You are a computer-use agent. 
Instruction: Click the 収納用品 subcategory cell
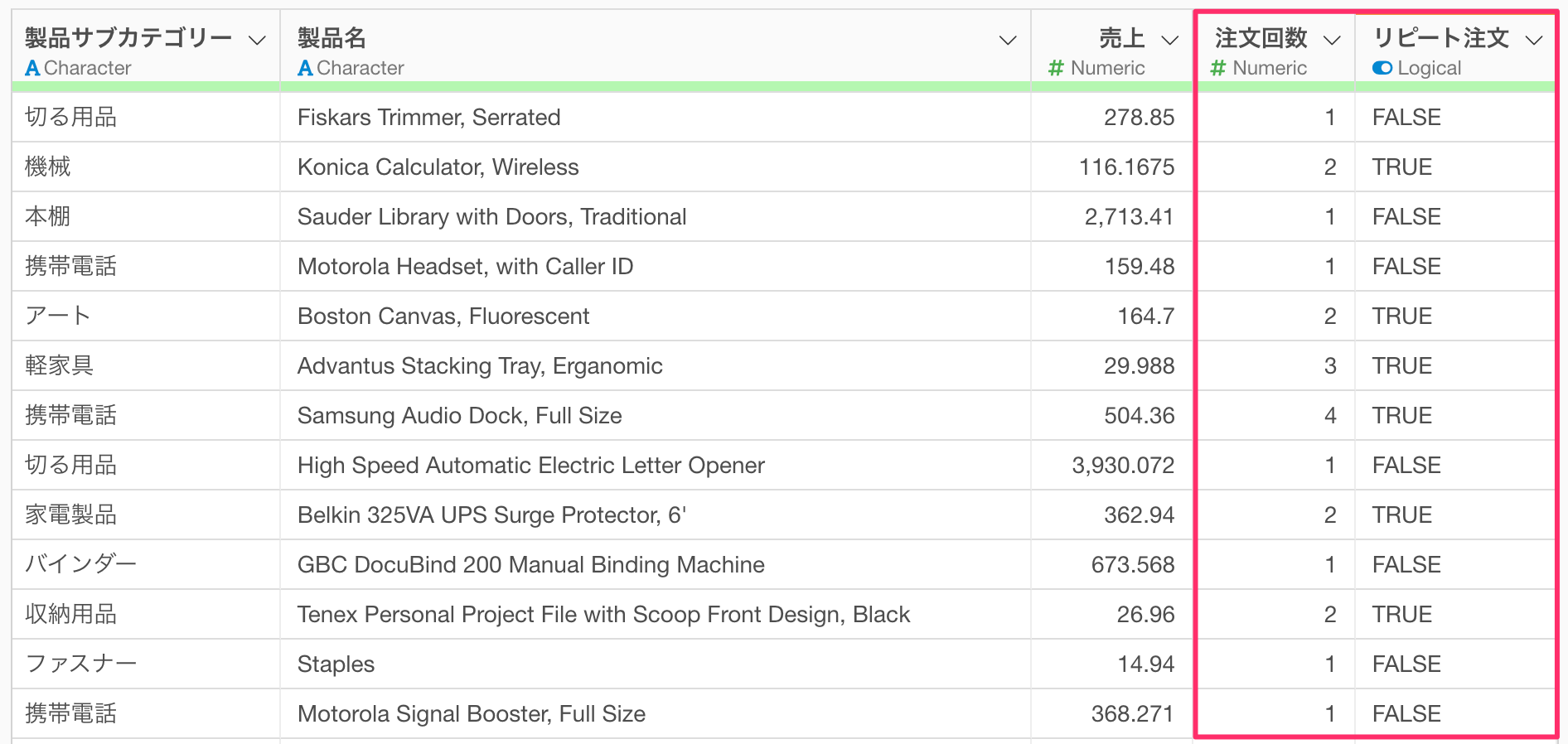click(x=146, y=615)
